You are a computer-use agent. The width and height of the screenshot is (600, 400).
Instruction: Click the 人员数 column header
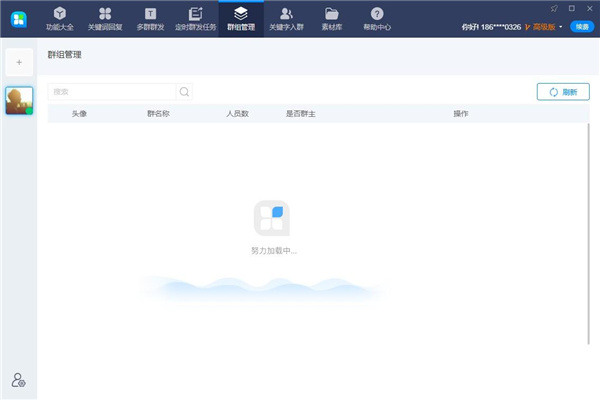237,114
